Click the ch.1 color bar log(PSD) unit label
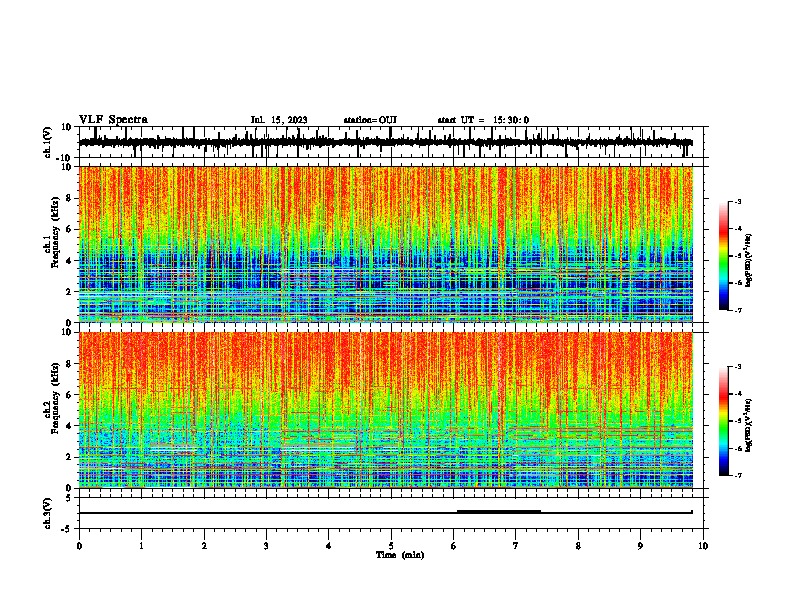 748,261
